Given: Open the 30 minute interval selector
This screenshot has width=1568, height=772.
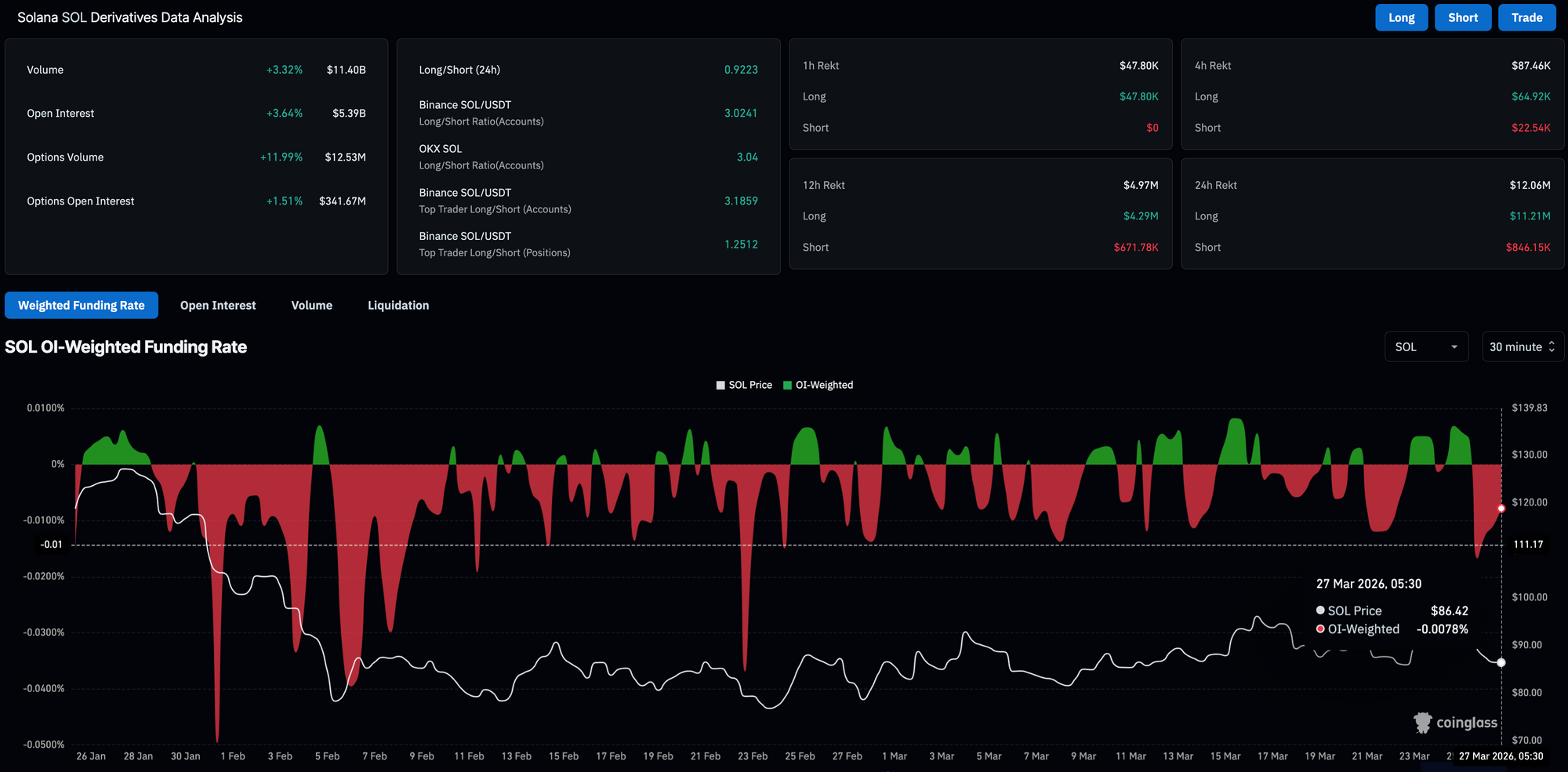Looking at the screenshot, I should (1523, 347).
